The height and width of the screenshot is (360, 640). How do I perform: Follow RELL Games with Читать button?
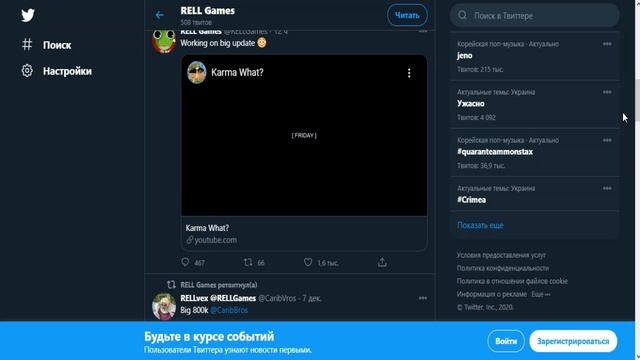(x=407, y=15)
